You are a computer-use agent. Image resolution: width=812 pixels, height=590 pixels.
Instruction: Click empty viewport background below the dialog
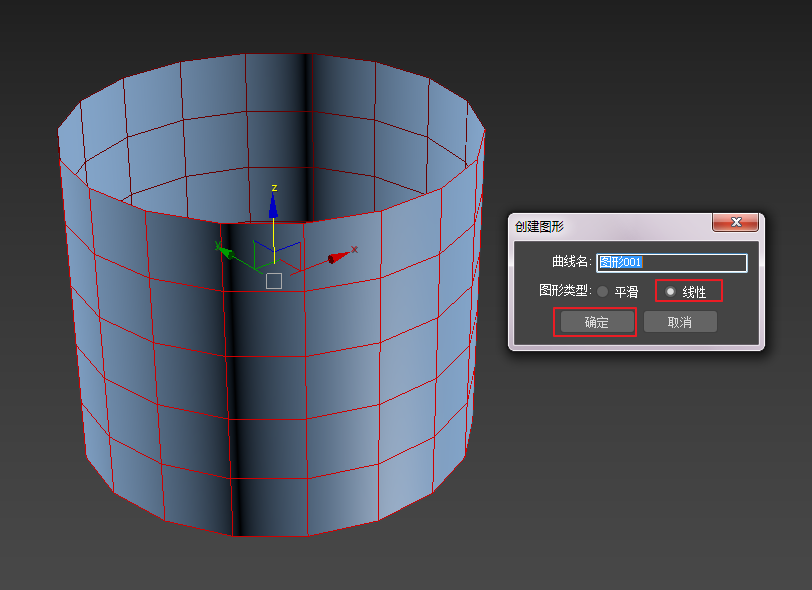point(640,460)
